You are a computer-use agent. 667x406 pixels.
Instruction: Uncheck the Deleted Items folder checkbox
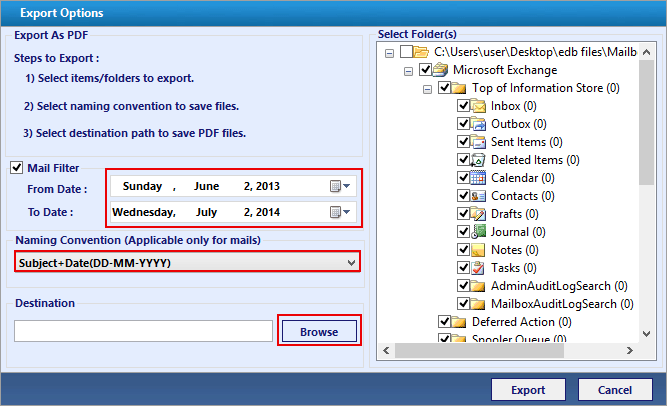[x=463, y=160]
